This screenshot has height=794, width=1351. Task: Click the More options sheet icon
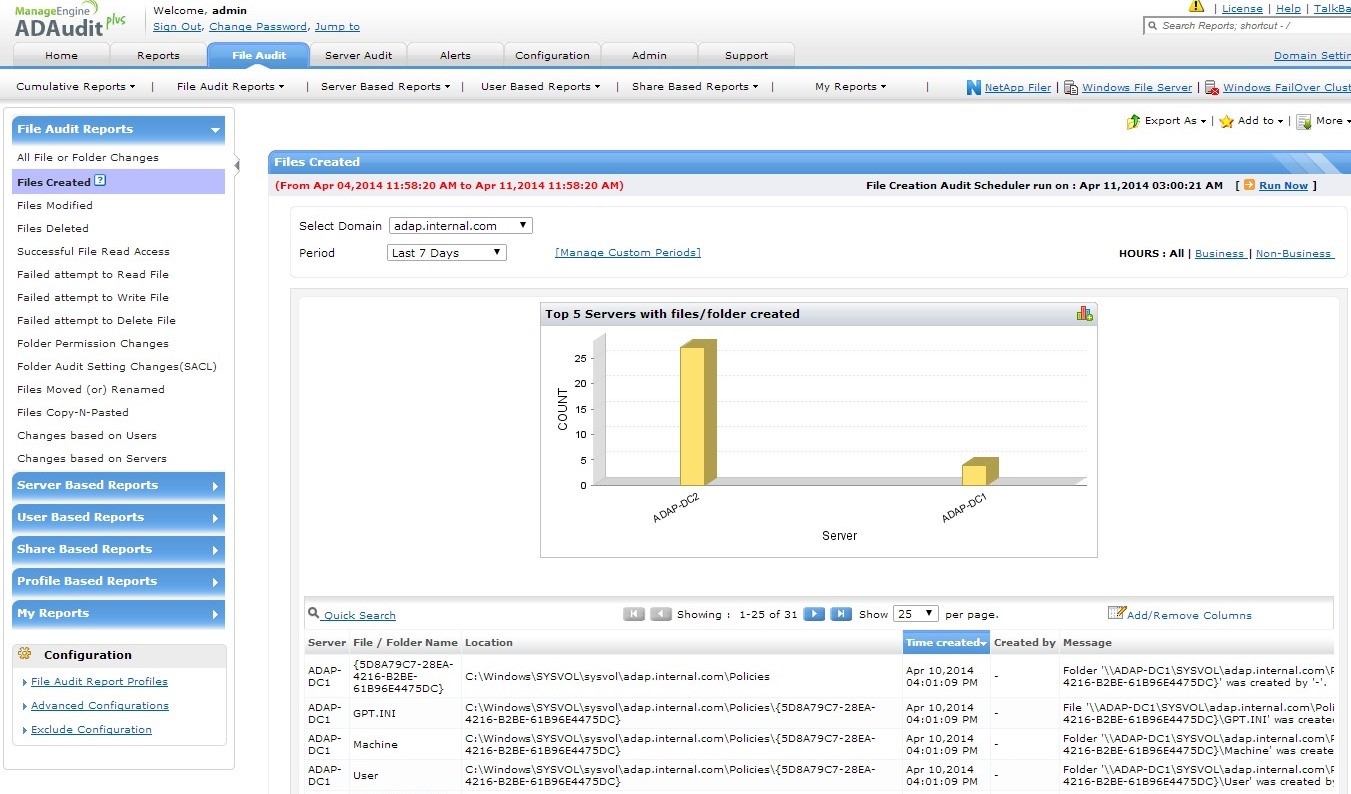coord(1304,122)
